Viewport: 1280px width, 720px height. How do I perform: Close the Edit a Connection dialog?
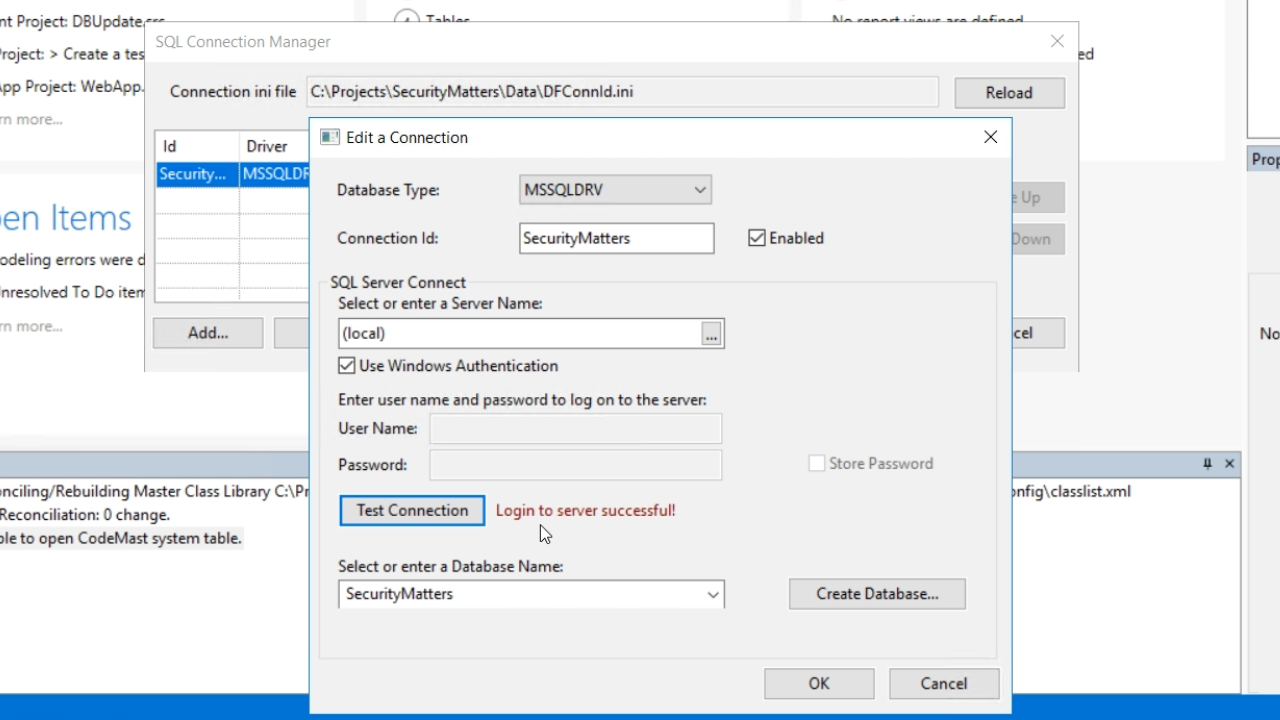click(x=990, y=137)
